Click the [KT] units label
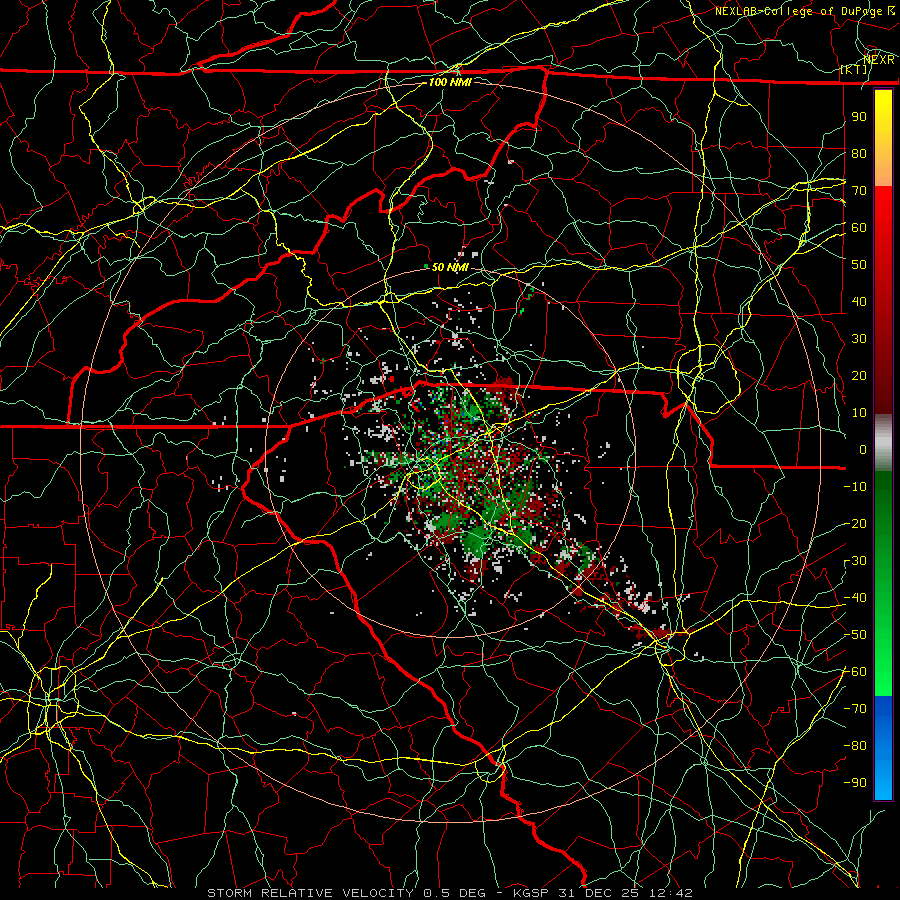 853,69
